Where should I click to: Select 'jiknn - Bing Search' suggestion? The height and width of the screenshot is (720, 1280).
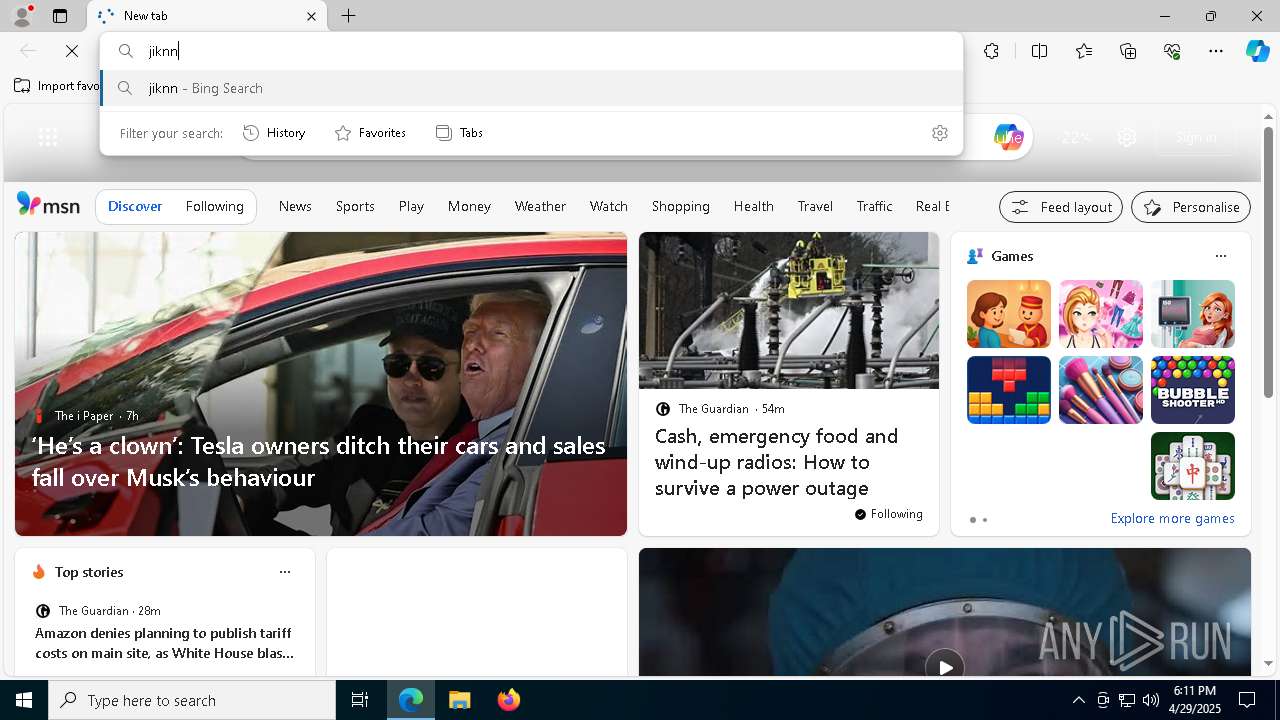[531, 88]
